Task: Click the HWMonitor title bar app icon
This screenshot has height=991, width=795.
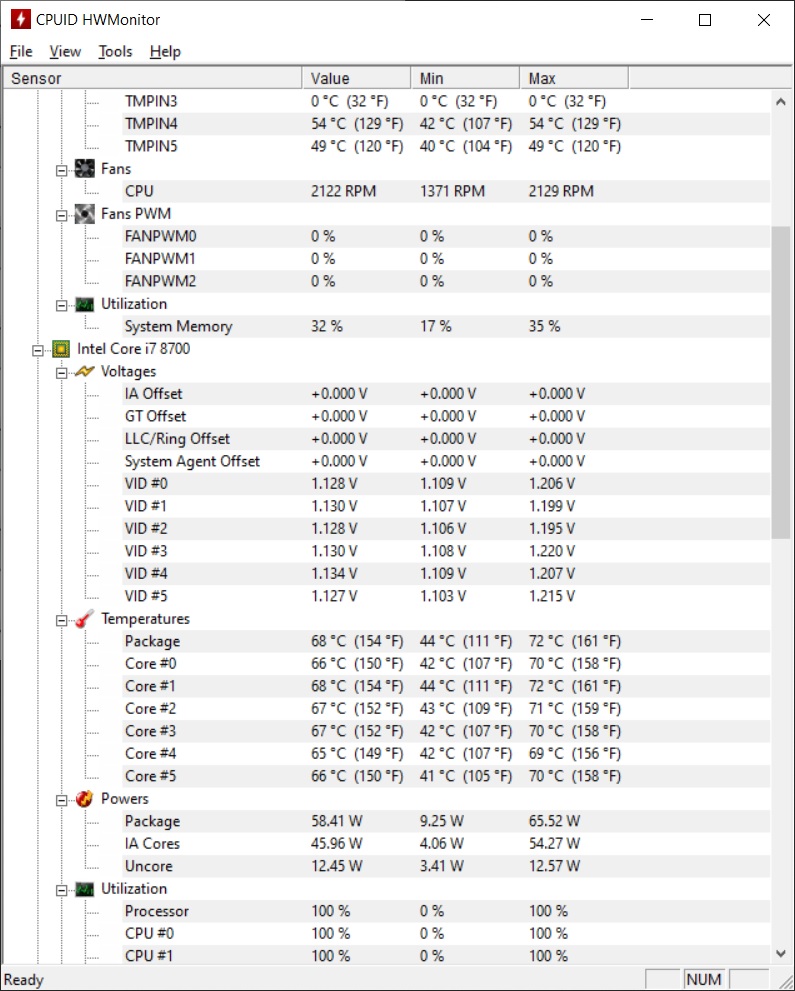Action: (x=19, y=19)
